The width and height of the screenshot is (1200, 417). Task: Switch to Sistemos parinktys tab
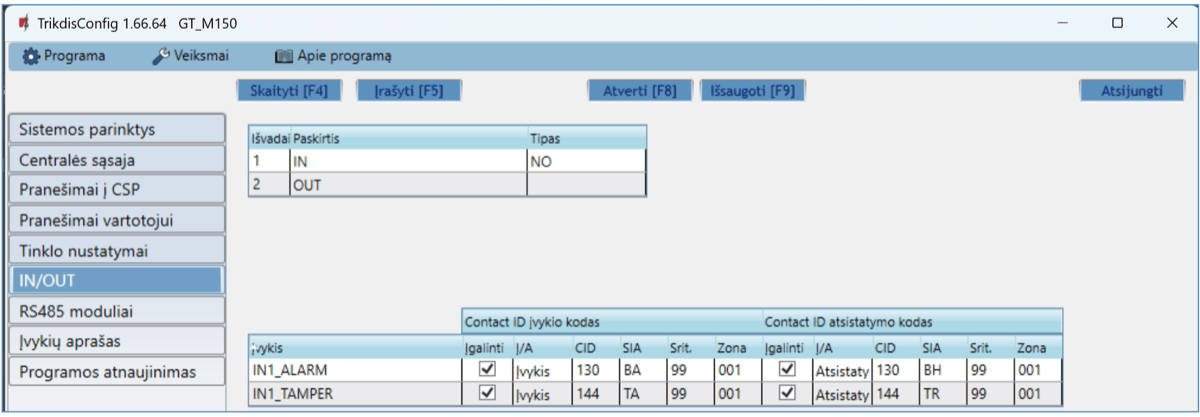click(115, 130)
